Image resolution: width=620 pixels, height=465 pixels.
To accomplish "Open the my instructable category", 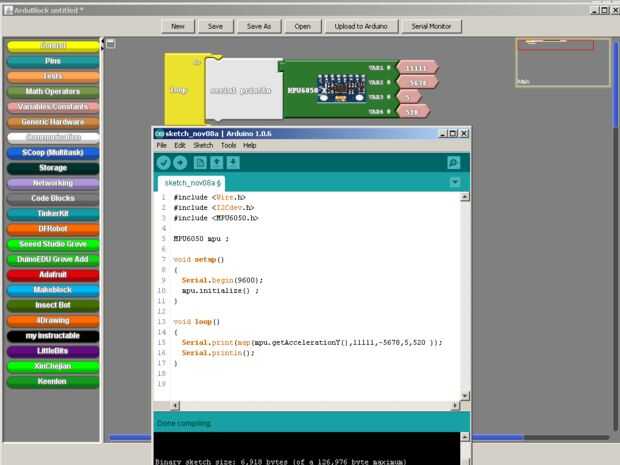I will coord(53,336).
